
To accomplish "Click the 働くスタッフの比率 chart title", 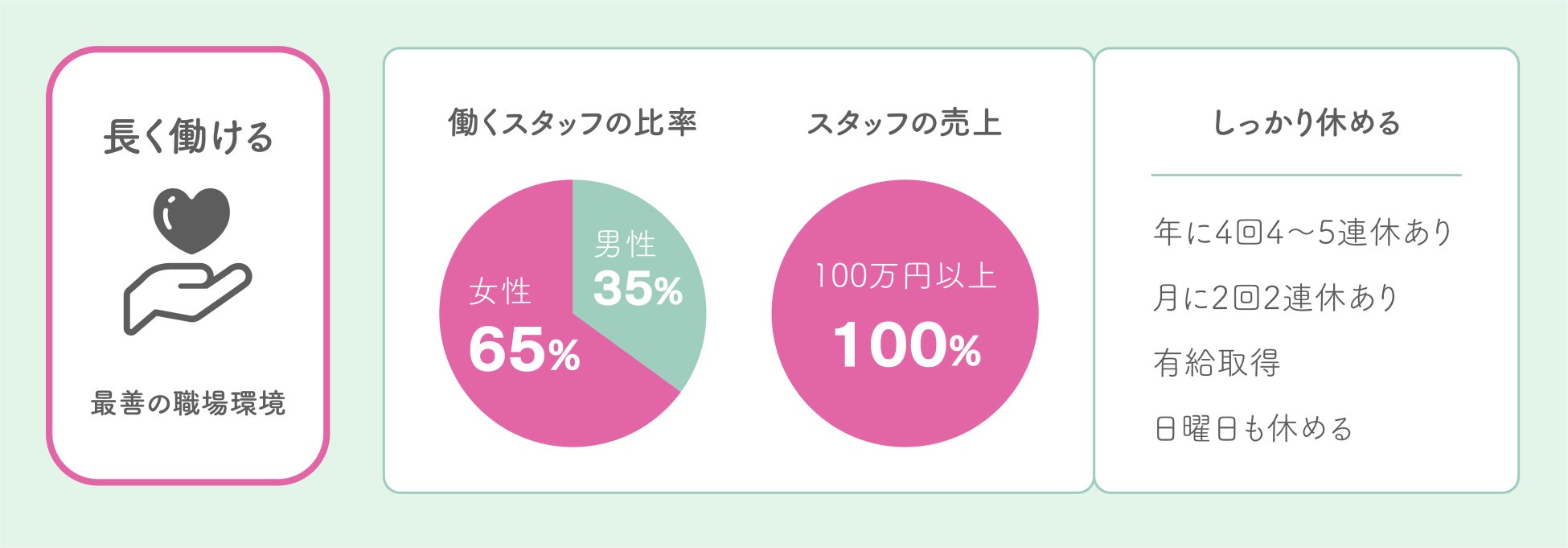I will pyautogui.click(x=573, y=123).
